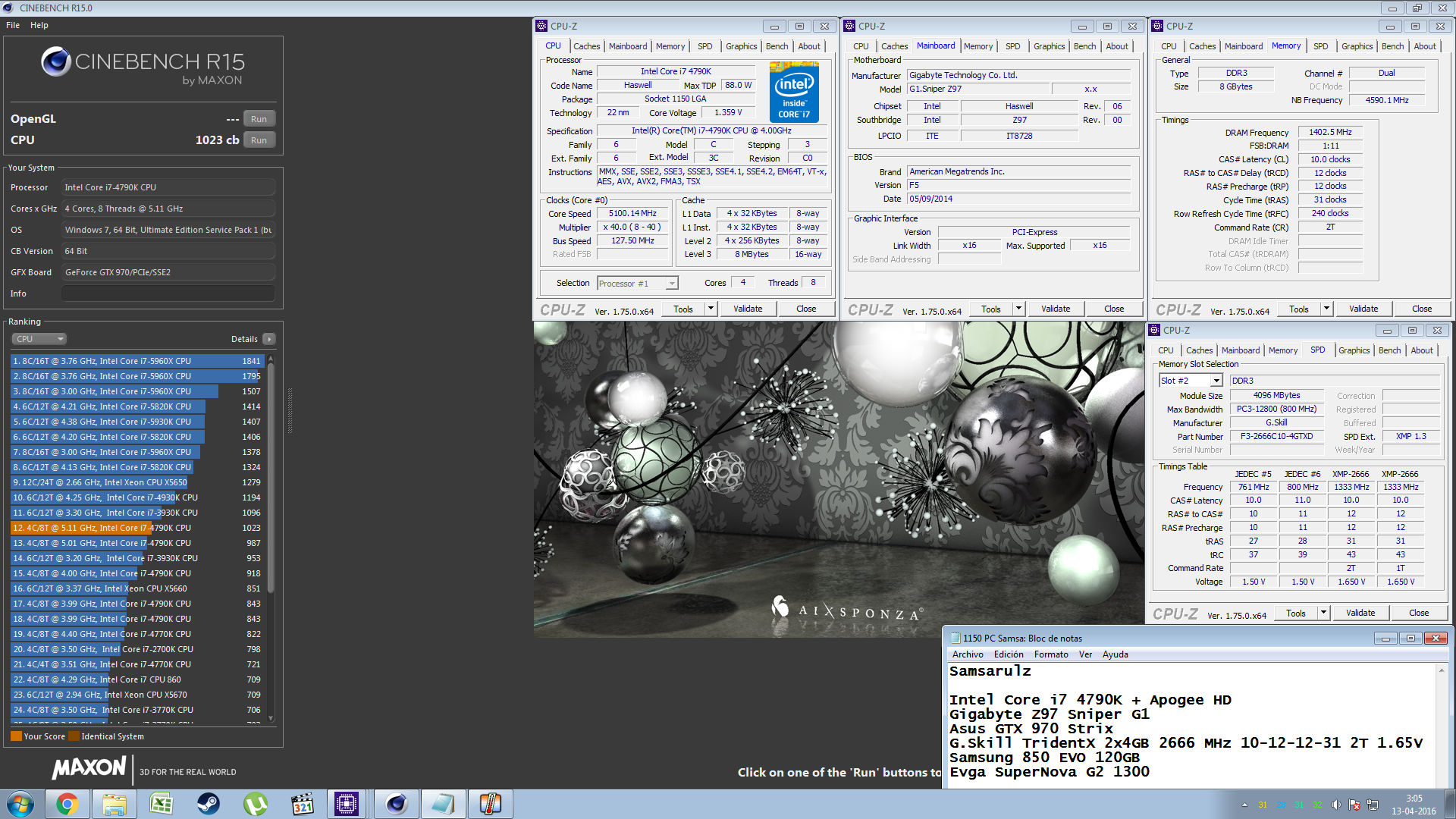Click Show desktop button at taskbar edge
This screenshot has height=819, width=1456.
click(1450, 804)
